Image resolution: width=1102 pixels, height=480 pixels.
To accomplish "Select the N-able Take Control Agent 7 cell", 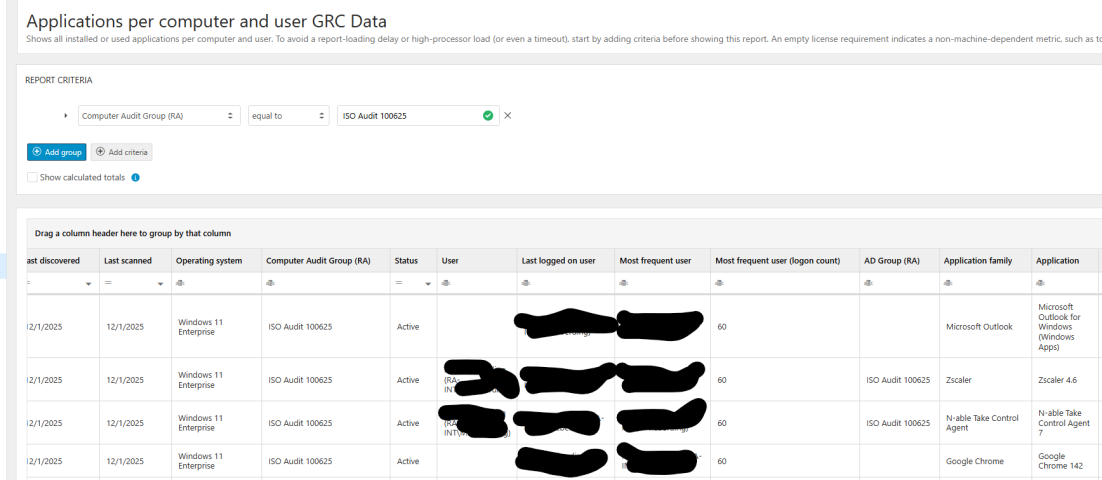I will (x=1064, y=423).
